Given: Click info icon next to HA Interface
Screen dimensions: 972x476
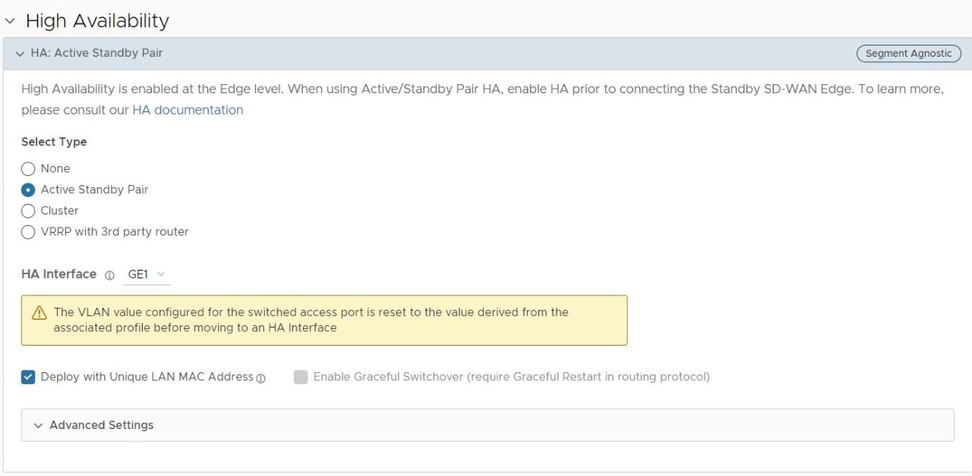Looking at the screenshot, I should pos(110,275).
